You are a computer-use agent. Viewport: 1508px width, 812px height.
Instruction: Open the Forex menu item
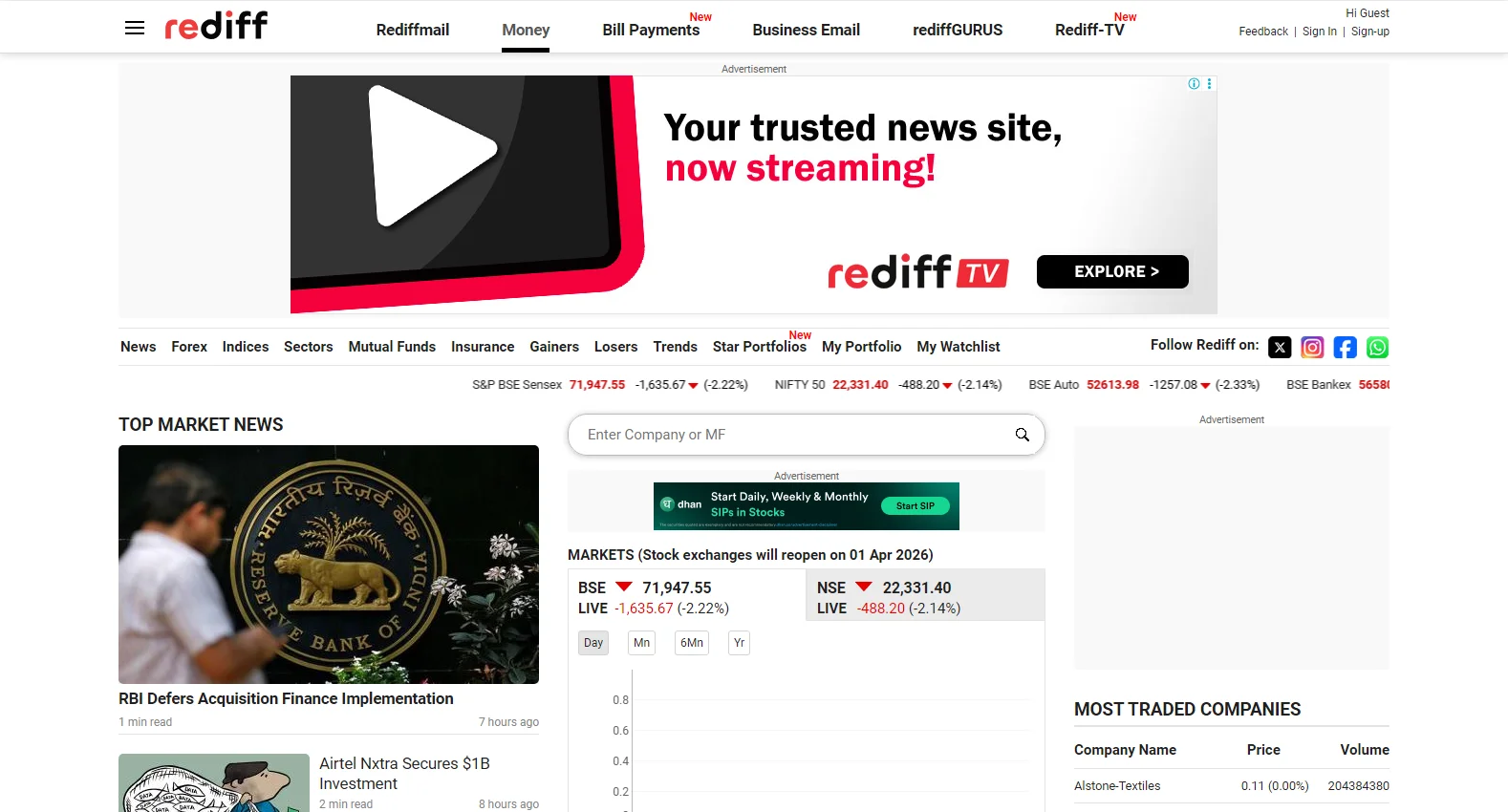pyautogui.click(x=189, y=347)
